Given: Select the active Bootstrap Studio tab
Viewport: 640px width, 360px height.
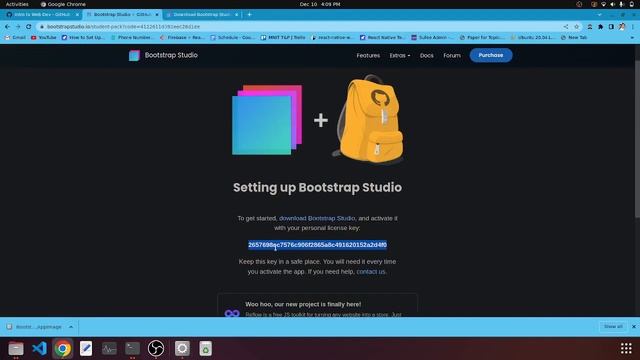Looking at the screenshot, I should (122, 14).
